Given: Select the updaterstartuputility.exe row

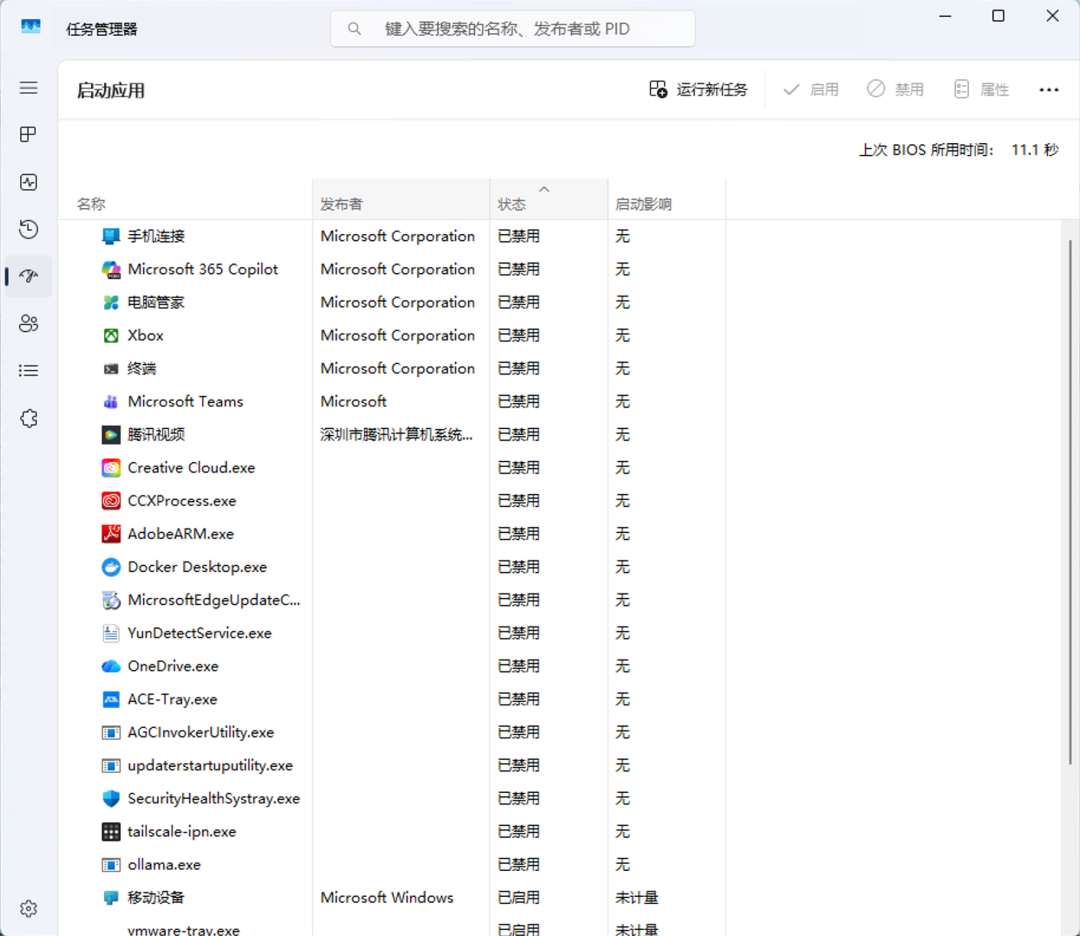Looking at the screenshot, I should (x=391, y=765).
